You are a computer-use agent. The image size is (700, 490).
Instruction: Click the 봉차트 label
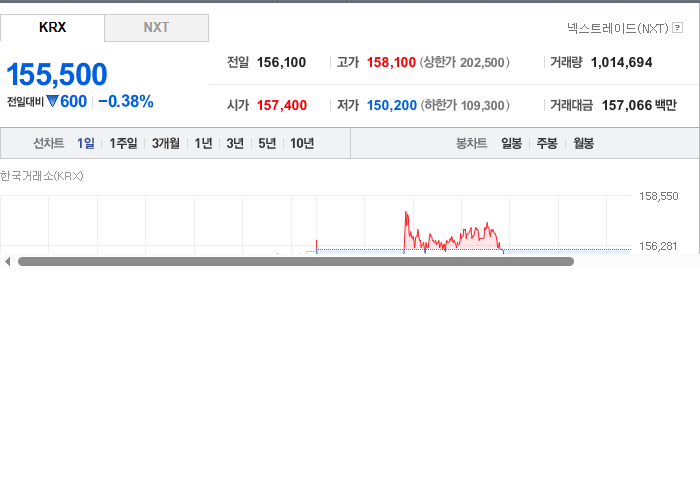(471, 143)
